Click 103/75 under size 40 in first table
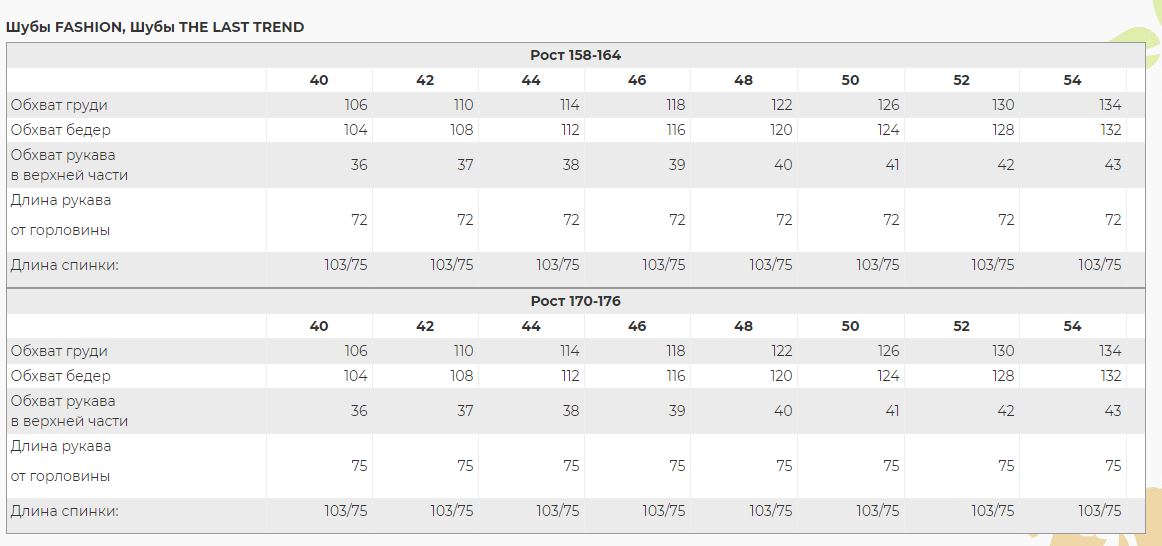Image resolution: width=1162 pixels, height=546 pixels. pyautogui.click(x=346, y=264)
